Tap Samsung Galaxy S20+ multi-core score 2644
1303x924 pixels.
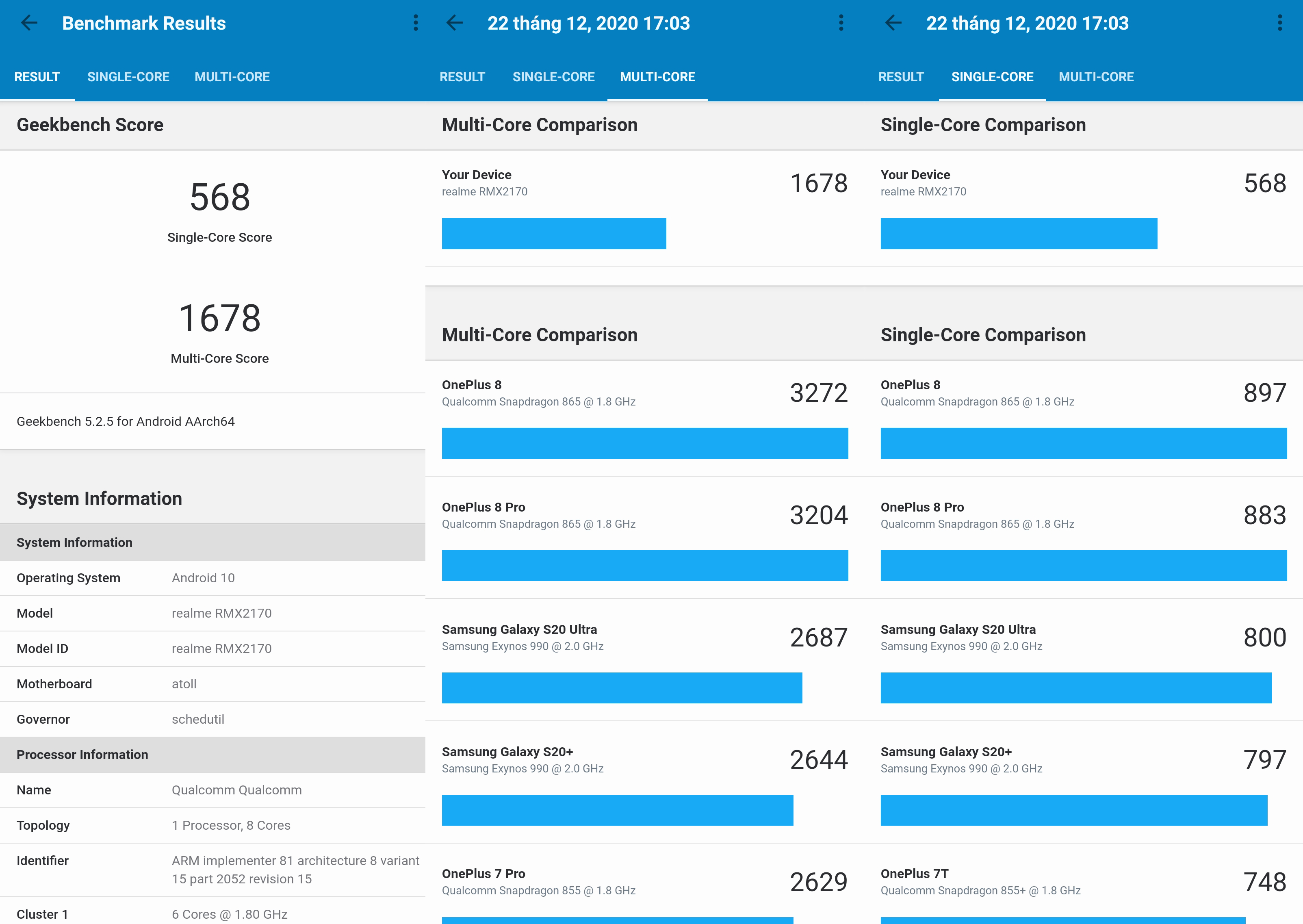(818, 760)
